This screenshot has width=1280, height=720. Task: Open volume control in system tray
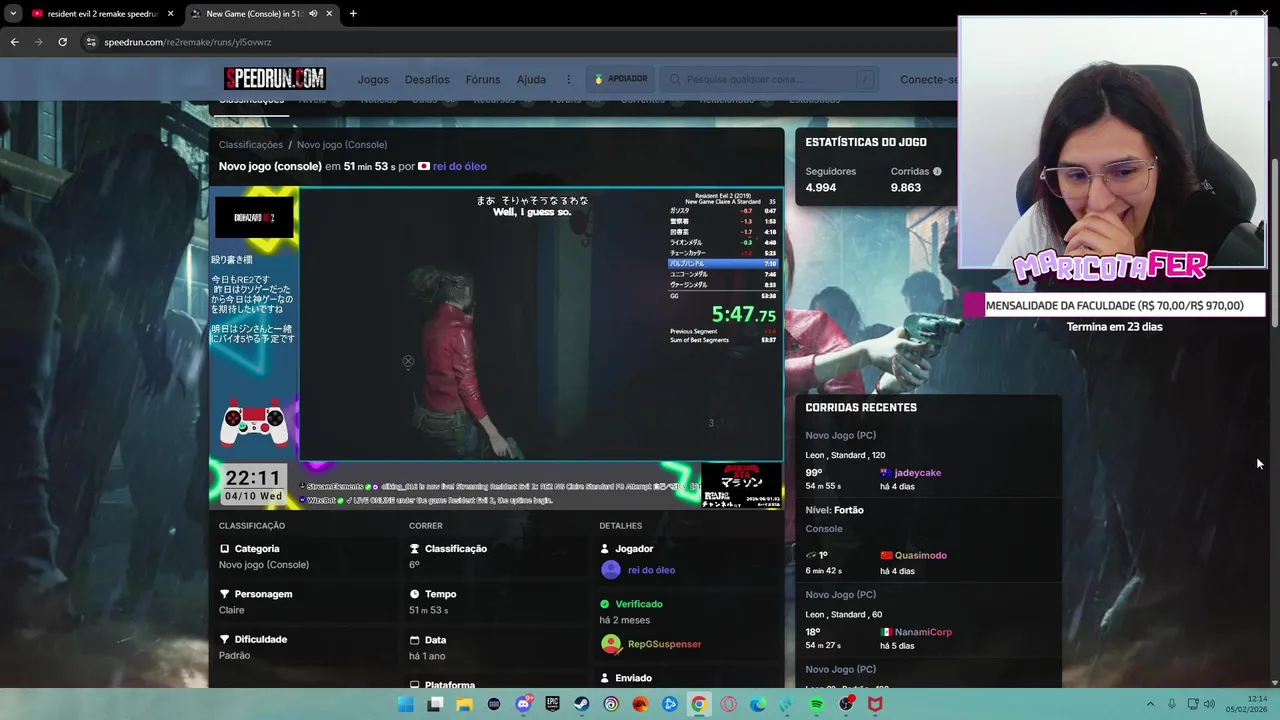click(x=1209, y=704)
